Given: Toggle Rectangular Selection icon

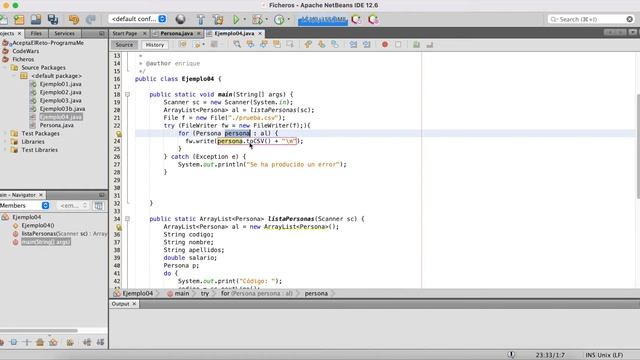Looking at the screenshot, I should 290,44.
